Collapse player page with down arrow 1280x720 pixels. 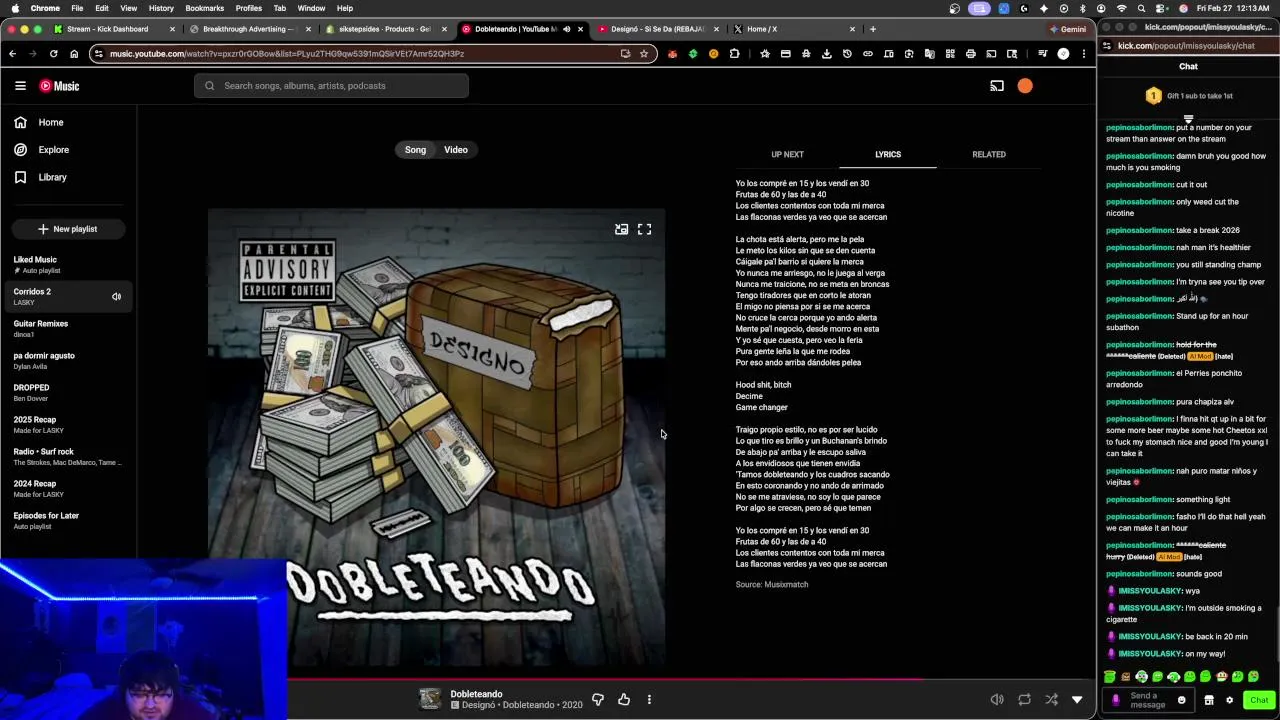point(1077,699)
